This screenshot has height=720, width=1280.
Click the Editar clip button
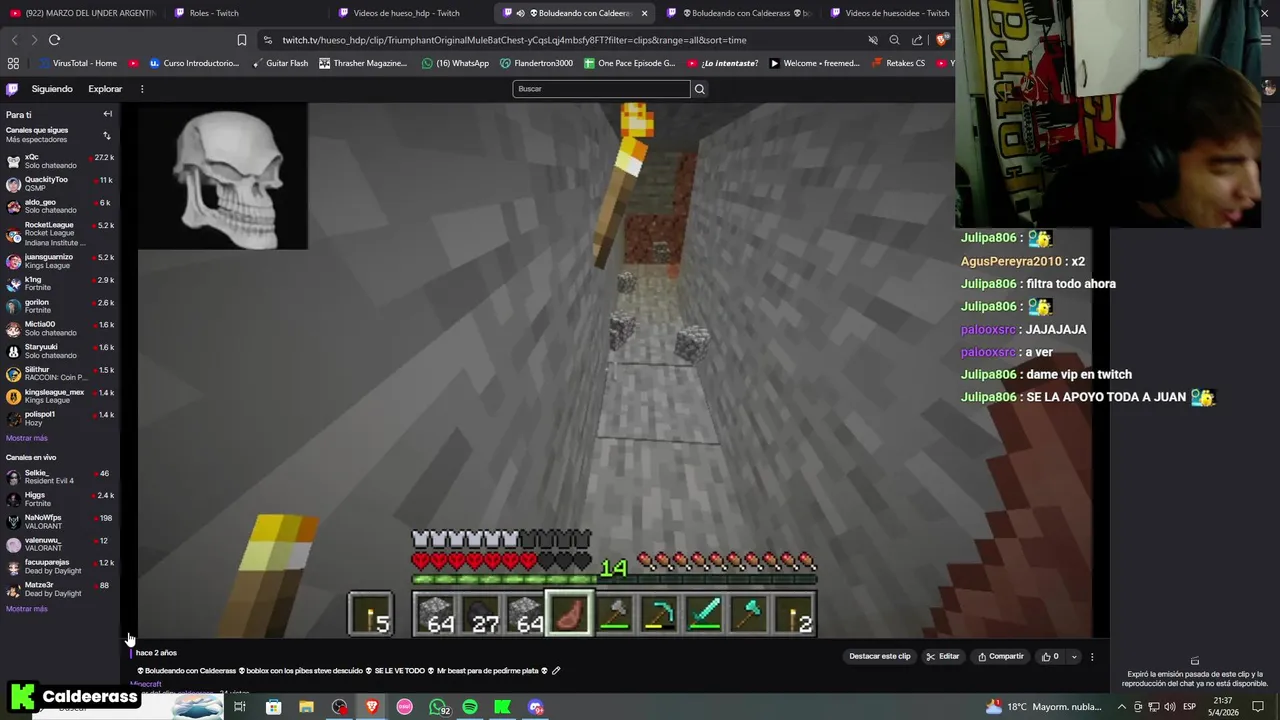point(943,657)
